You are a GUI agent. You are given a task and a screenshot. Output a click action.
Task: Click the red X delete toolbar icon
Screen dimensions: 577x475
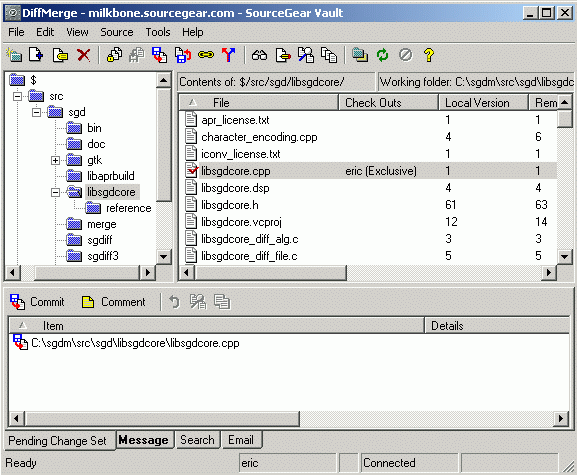84,56
